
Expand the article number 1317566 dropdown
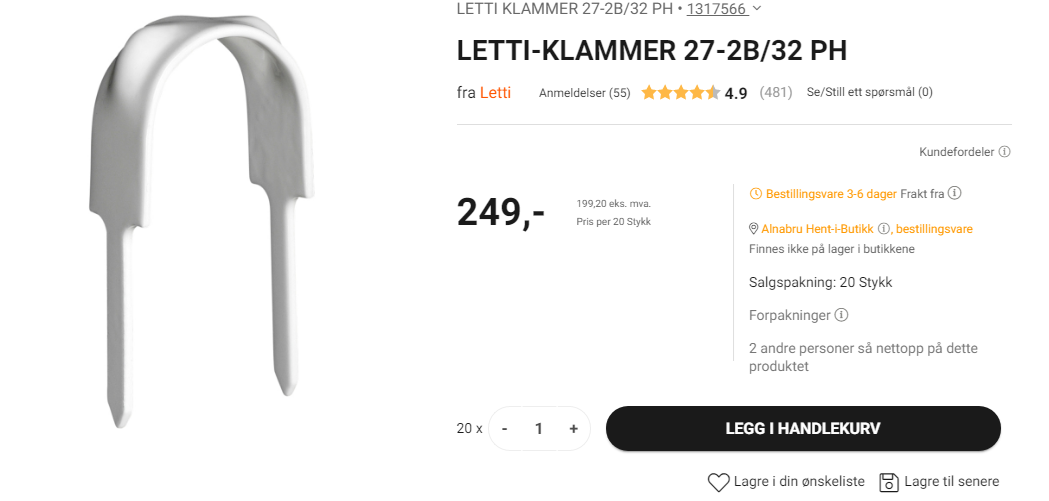point(757,9)
